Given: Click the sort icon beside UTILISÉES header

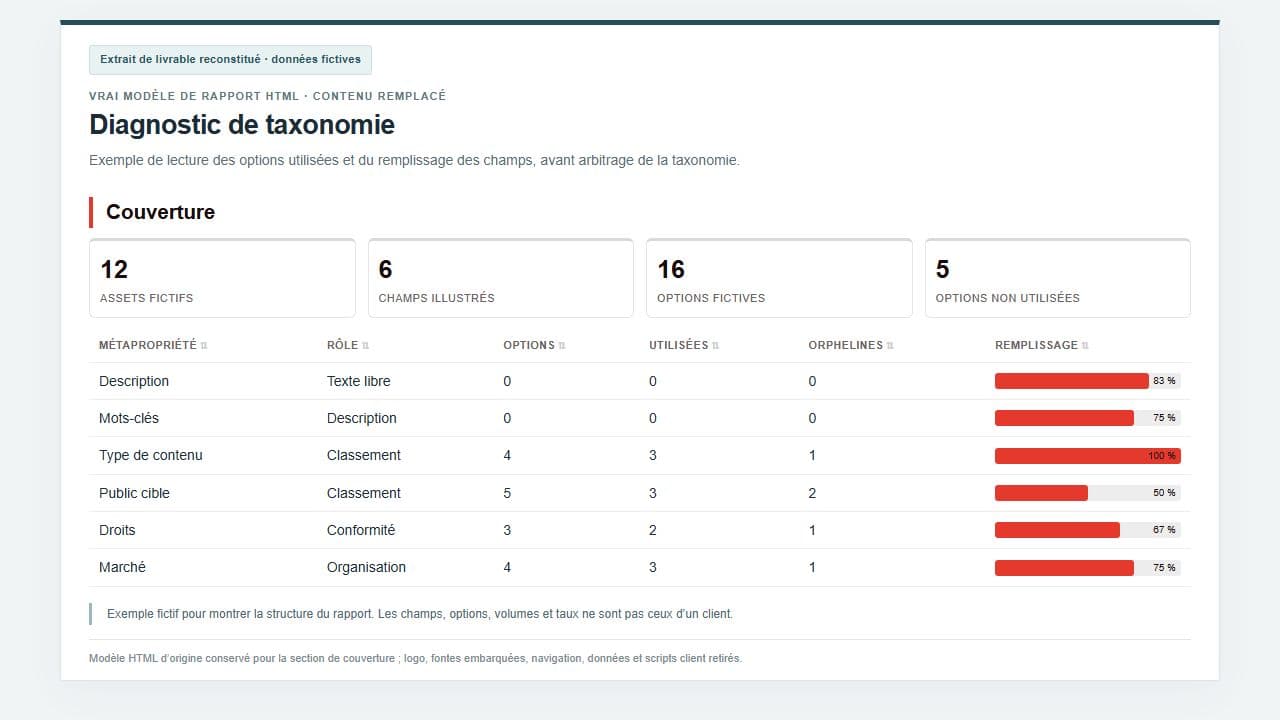Looking at the screenshot, I should point(715,346).
